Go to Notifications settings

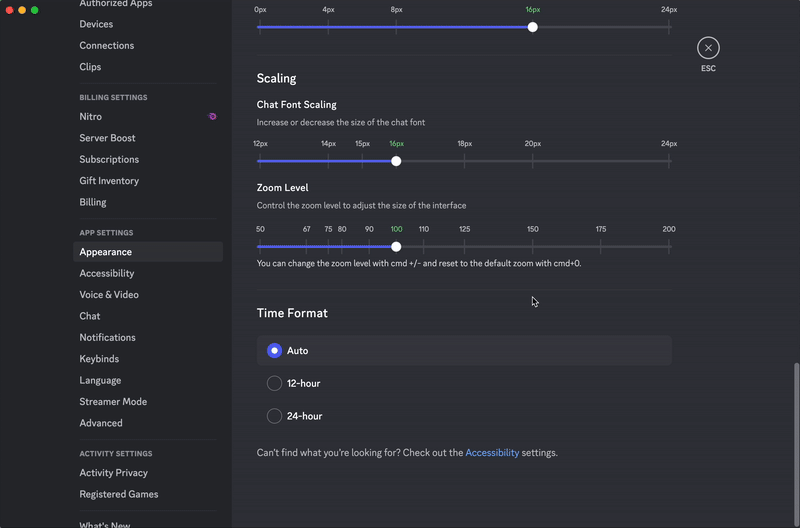coord(107,338)
